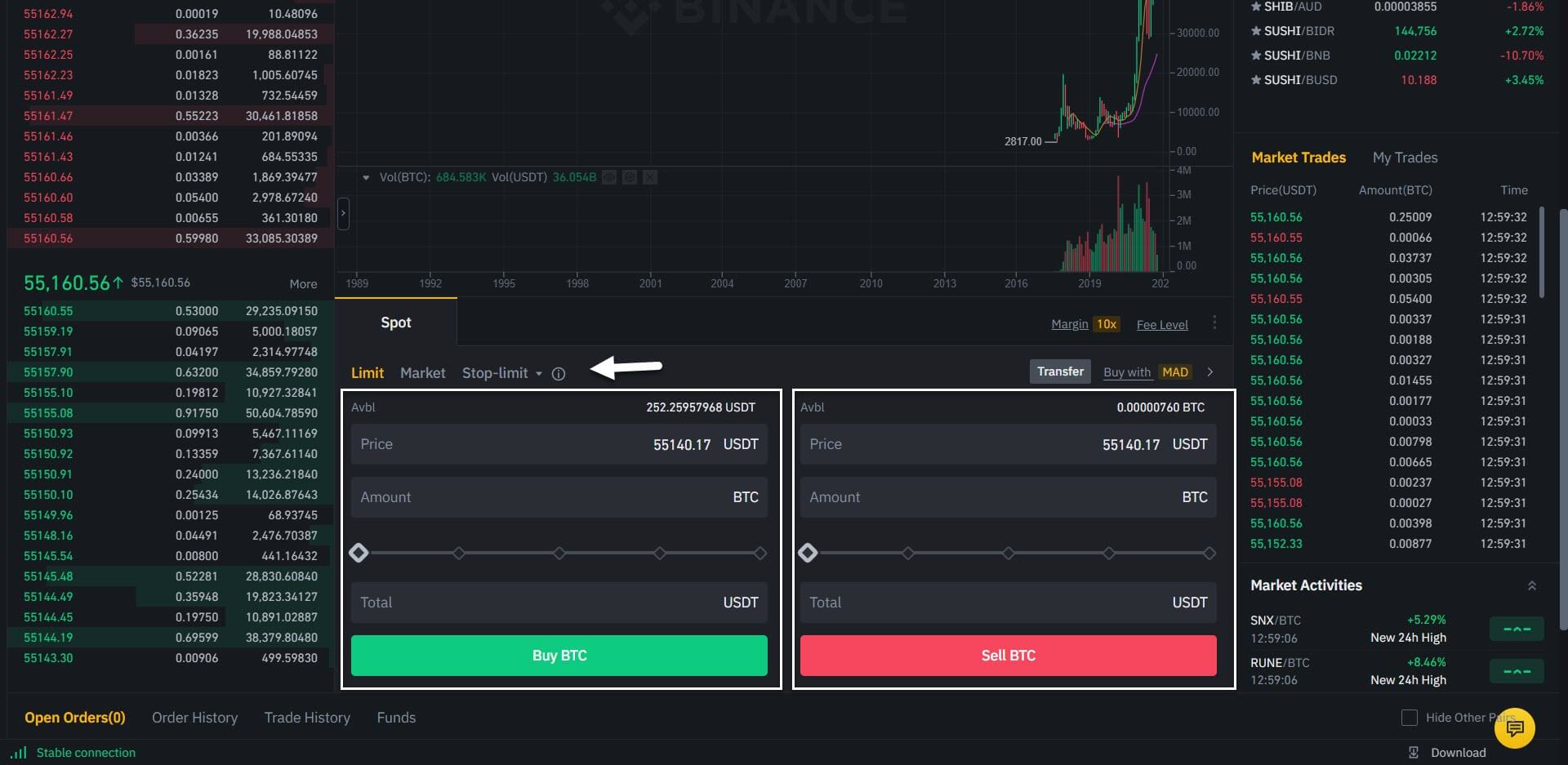
Task: Focus the sell Price input field
Action: (1009, 444)
